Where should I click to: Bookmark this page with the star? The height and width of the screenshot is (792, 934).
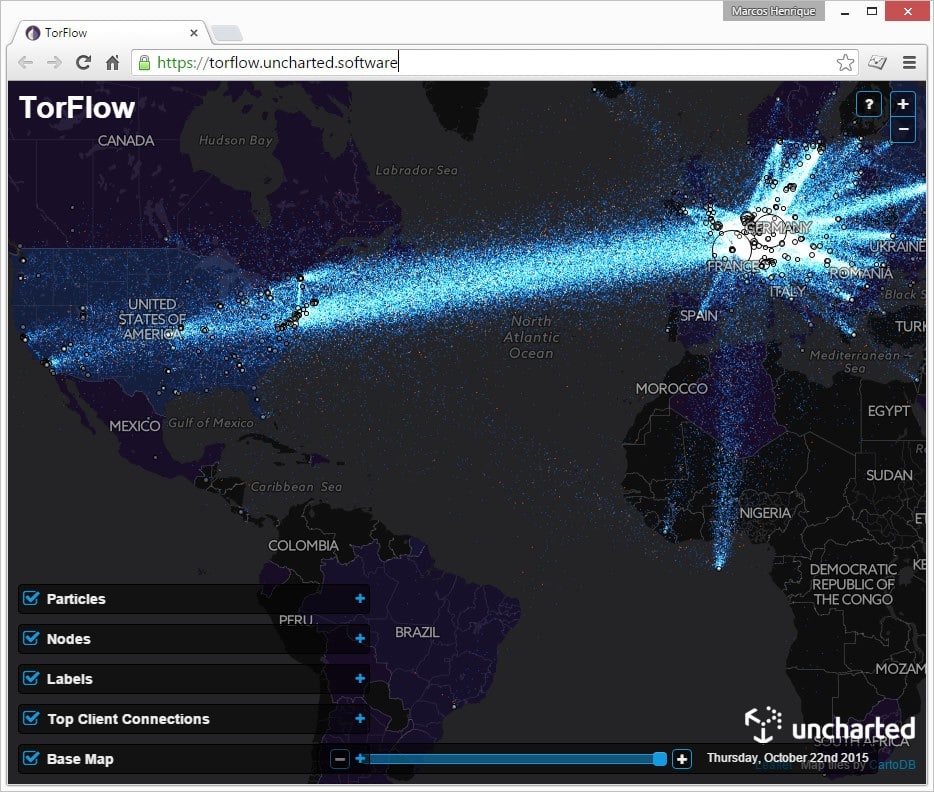845,63
